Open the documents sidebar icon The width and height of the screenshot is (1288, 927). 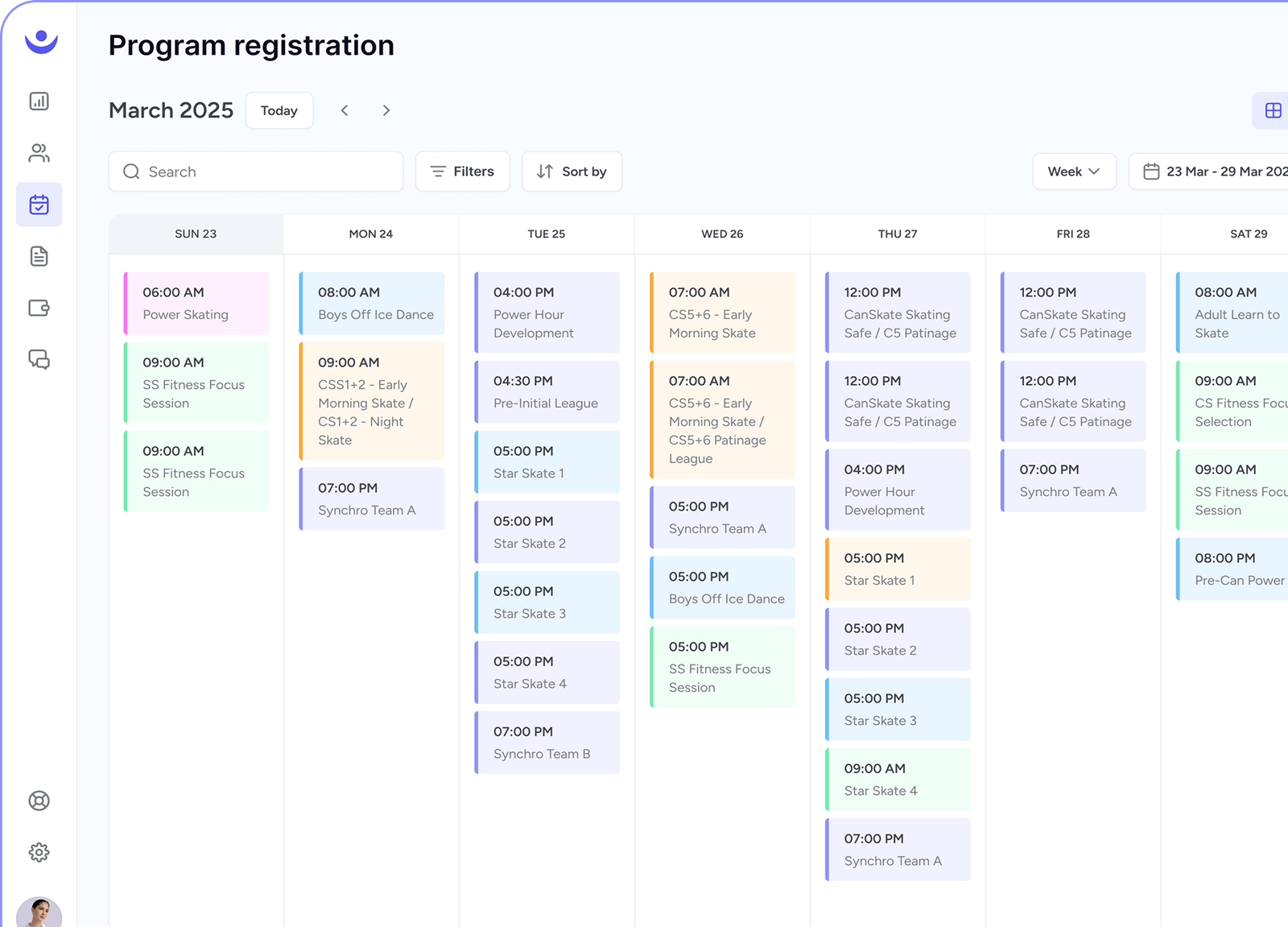(x=39, y=256)
